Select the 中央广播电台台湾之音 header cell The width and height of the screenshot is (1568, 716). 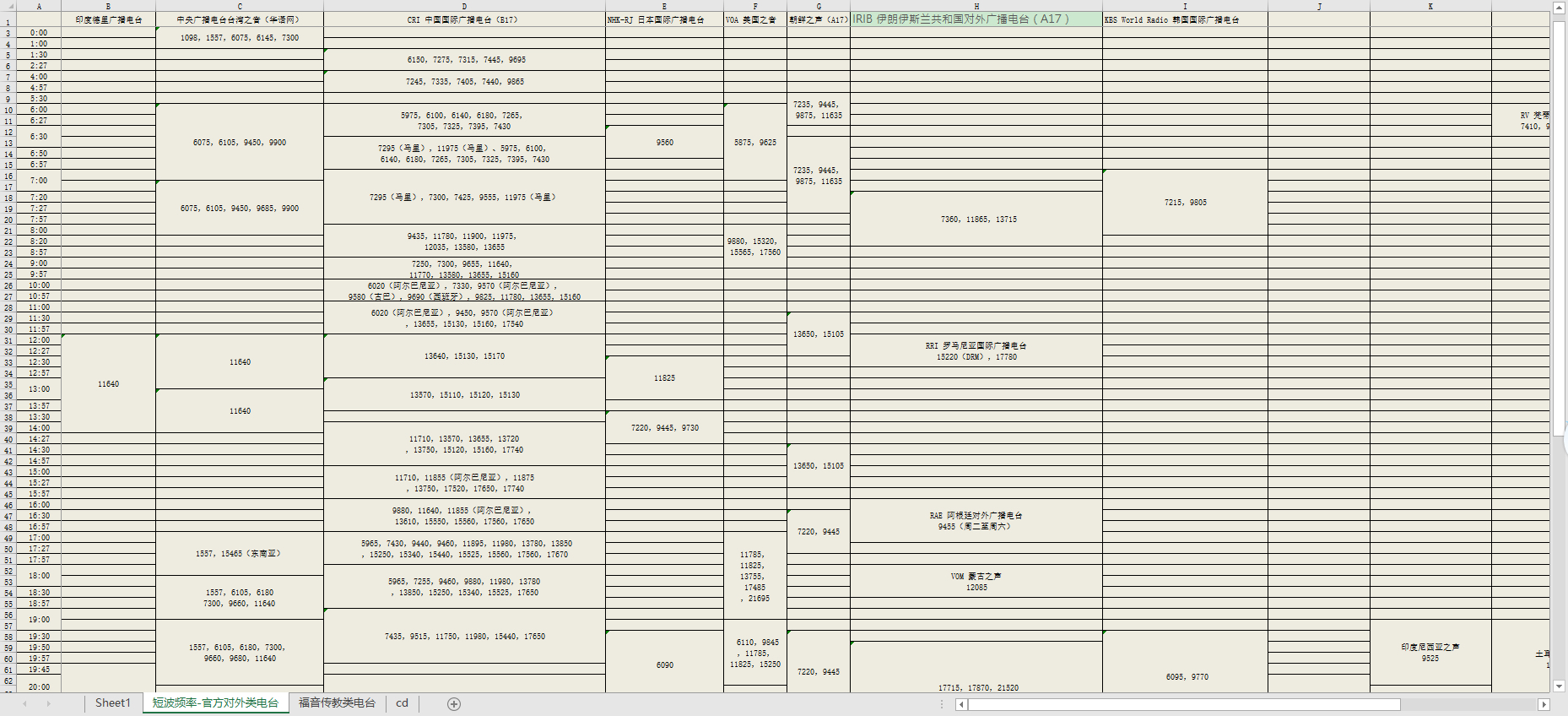pos(240,19)
